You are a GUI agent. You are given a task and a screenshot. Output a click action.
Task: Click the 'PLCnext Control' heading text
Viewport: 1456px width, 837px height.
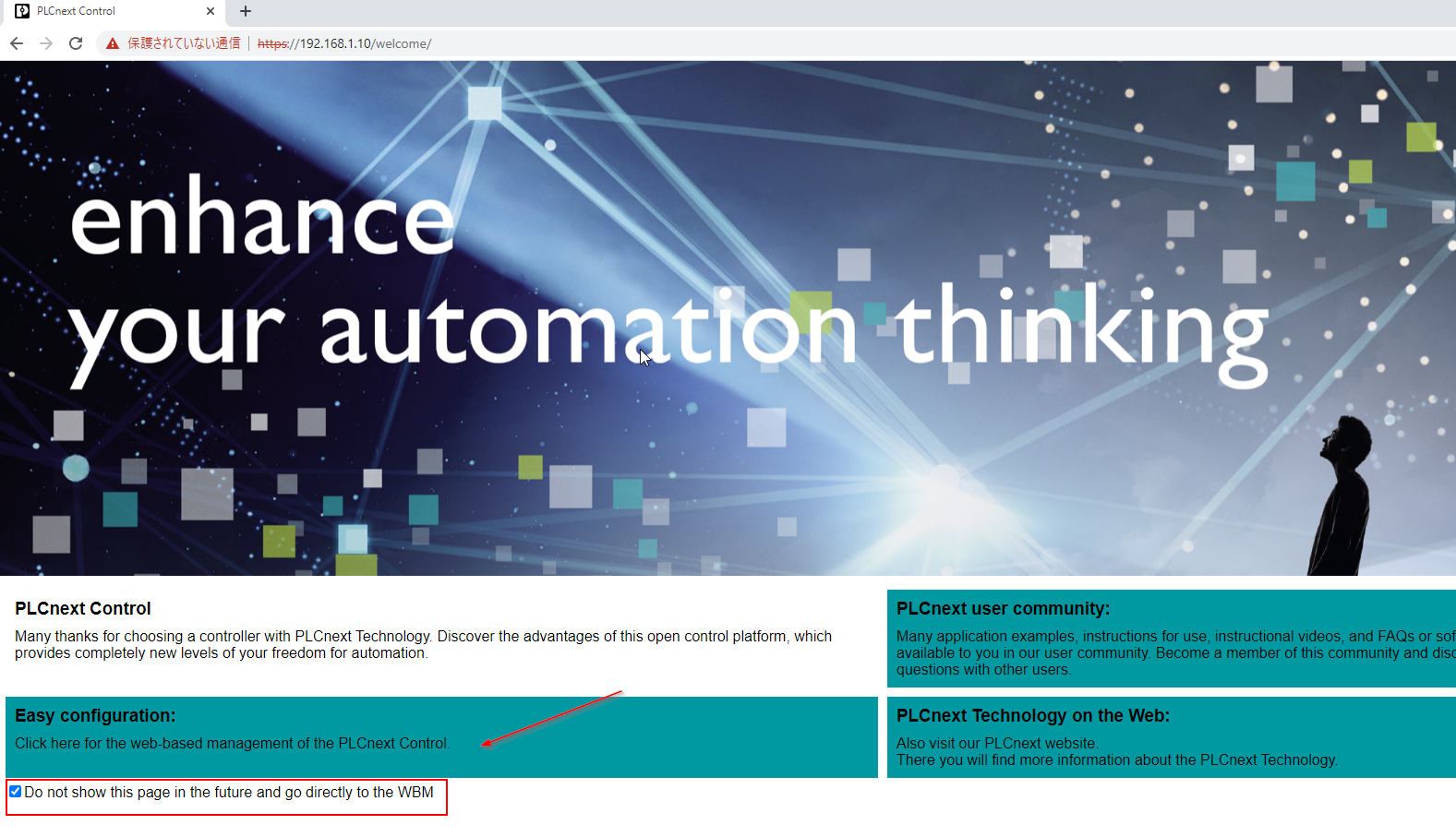(x=83, y=608)
